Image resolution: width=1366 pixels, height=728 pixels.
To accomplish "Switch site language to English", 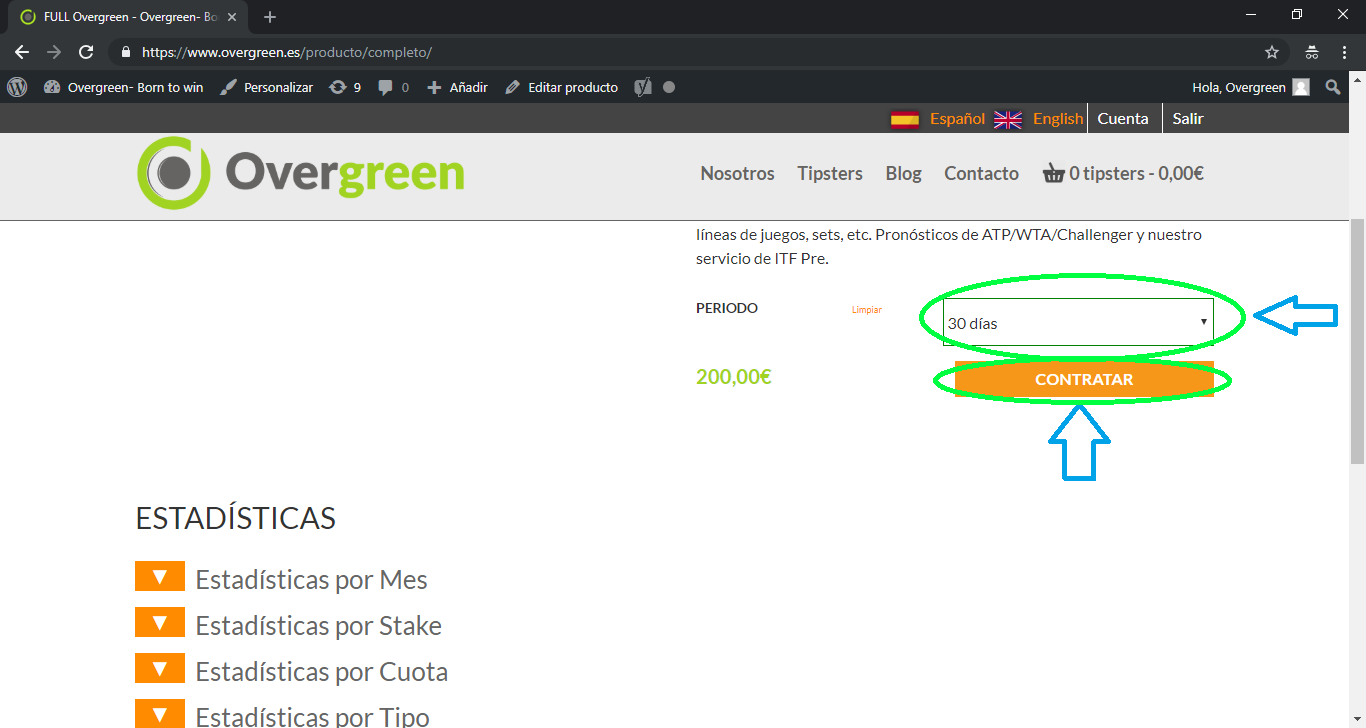I will tap(1058, 118).
